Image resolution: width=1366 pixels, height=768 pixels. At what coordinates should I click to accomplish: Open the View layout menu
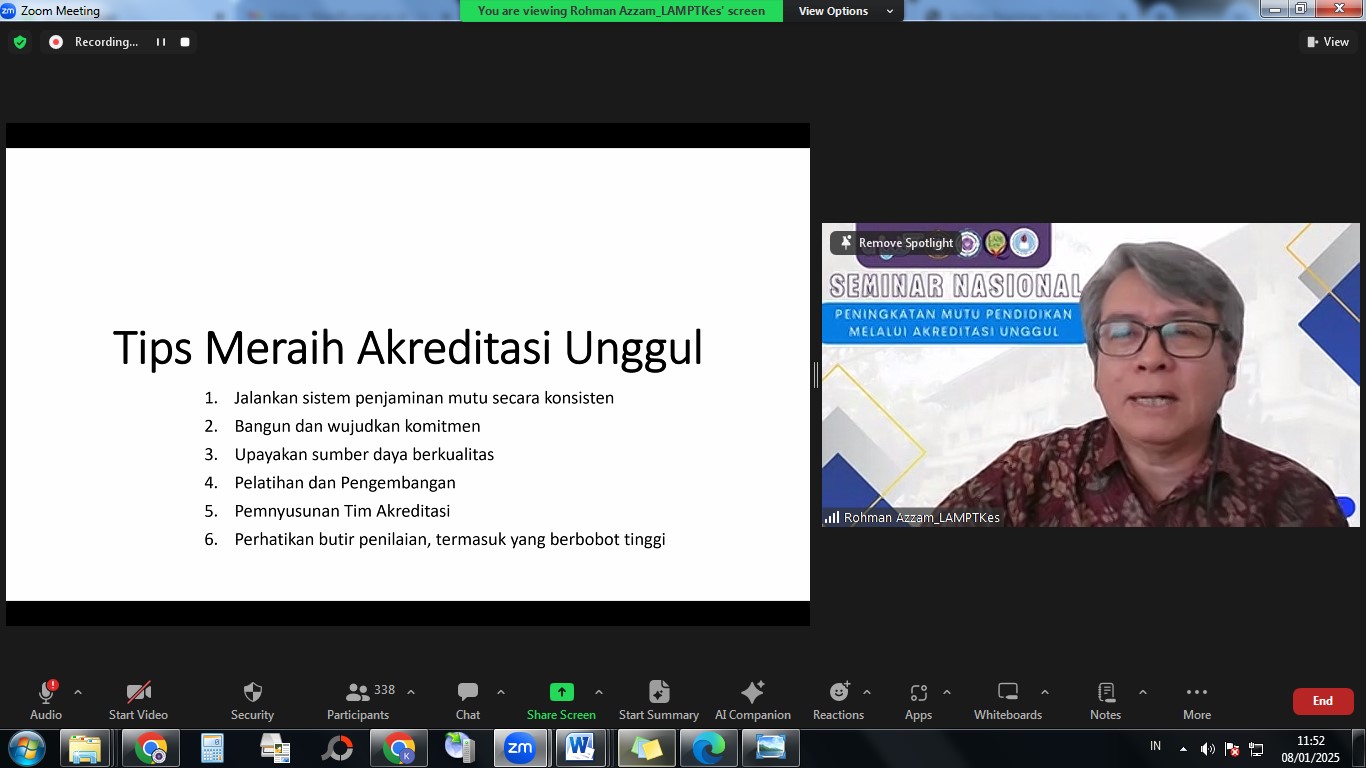(x=1327, y=42)
